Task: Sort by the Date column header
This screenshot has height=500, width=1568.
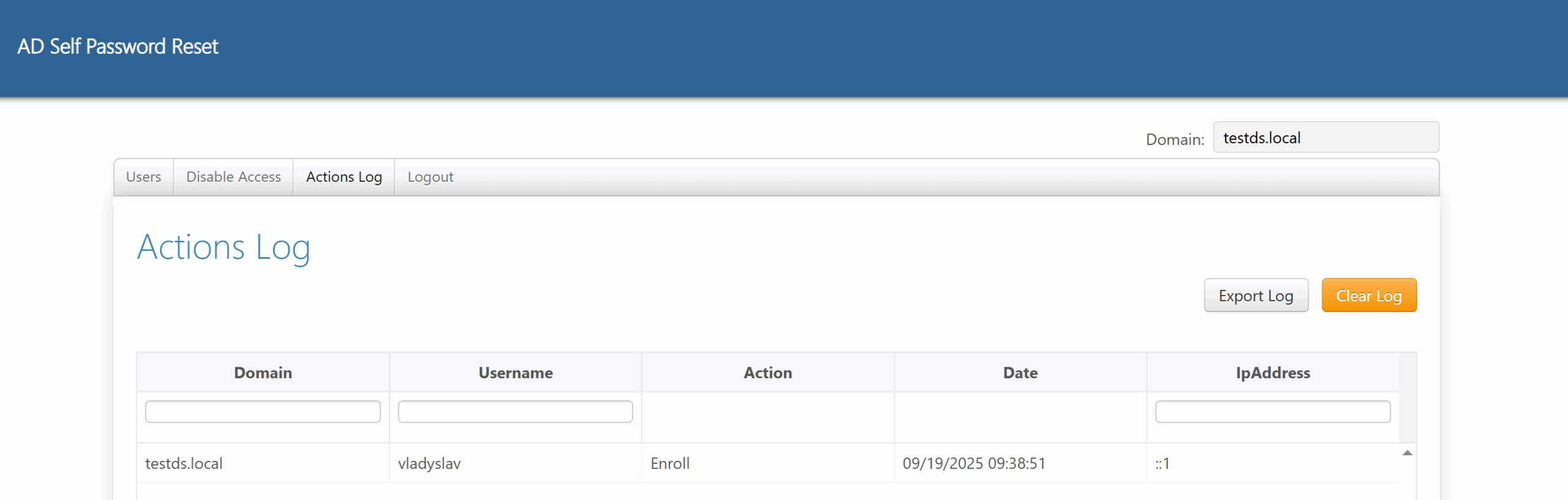Action: [x=1020, y=373]
